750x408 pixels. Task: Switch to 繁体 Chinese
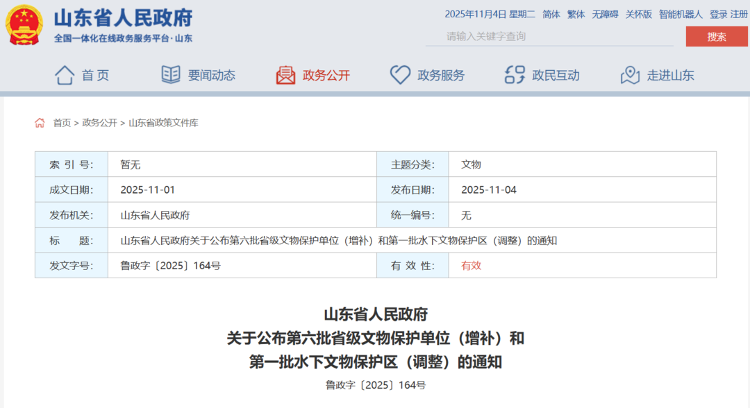tap(576, 14)
